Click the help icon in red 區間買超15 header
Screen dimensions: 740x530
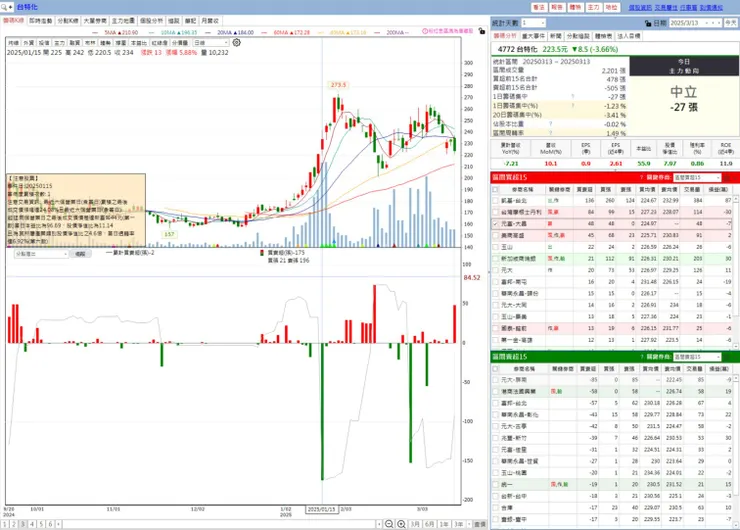click(641, 177)
